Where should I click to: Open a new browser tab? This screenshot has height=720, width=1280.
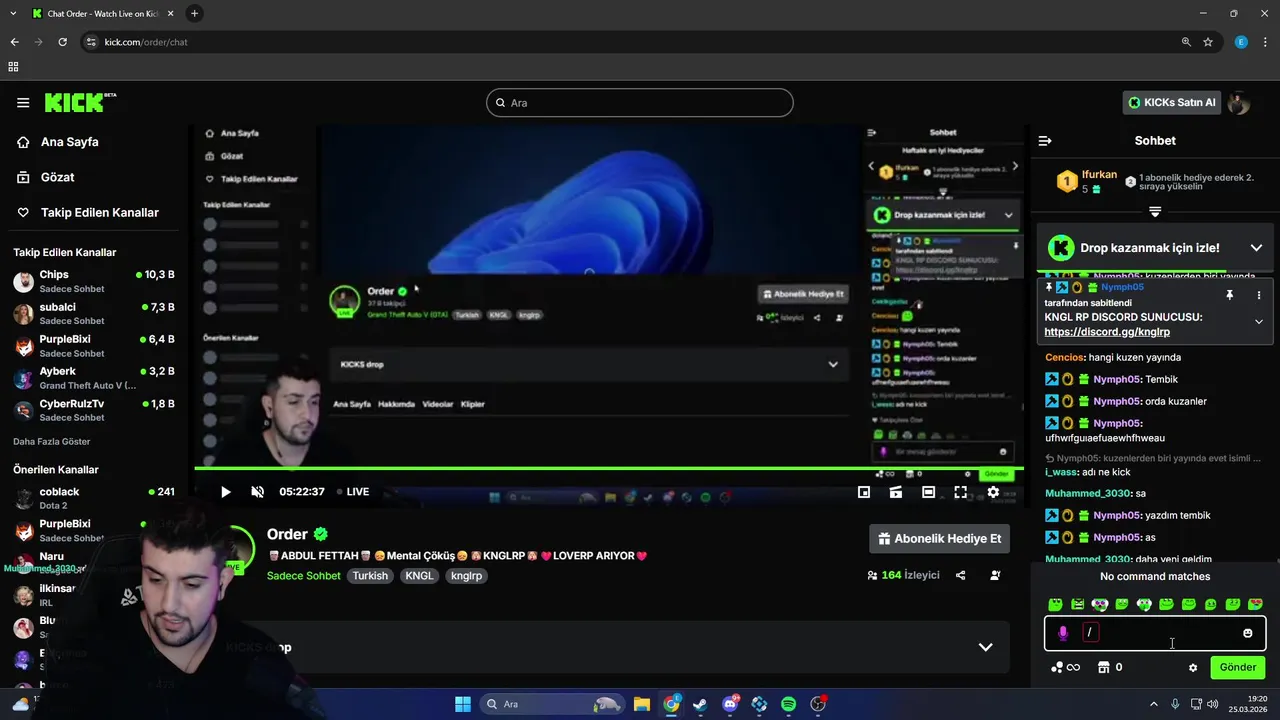[x=194, y=13]
